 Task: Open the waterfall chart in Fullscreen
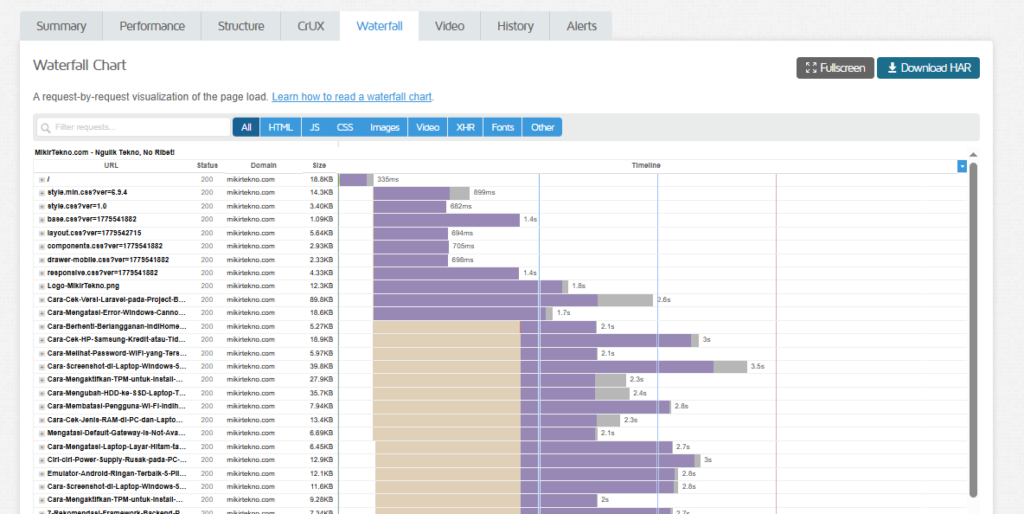point(835,68)
